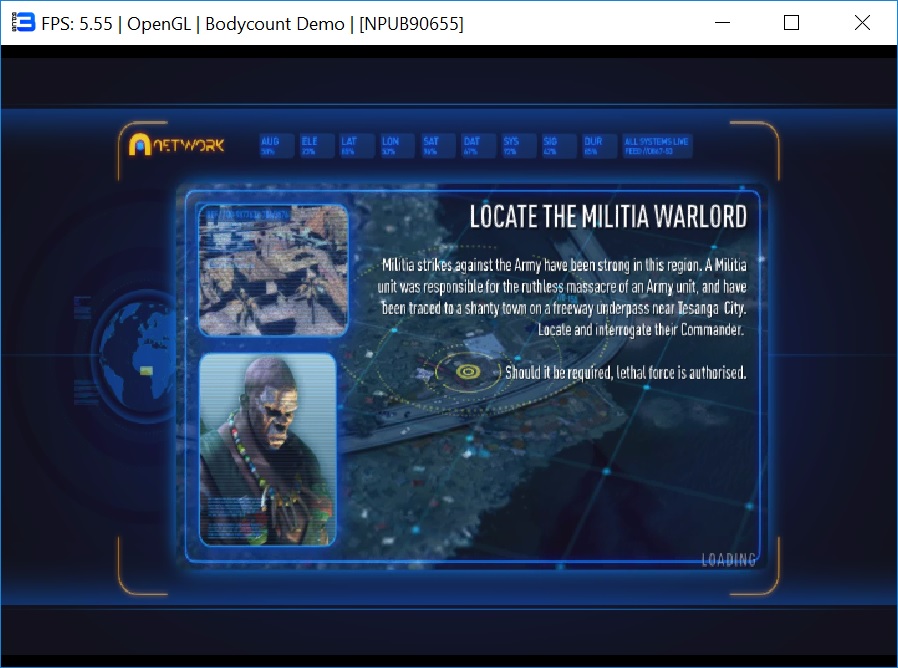Open the militia warlord portrait
Screen dimensions: 898x668
click(x=267, y=449)
